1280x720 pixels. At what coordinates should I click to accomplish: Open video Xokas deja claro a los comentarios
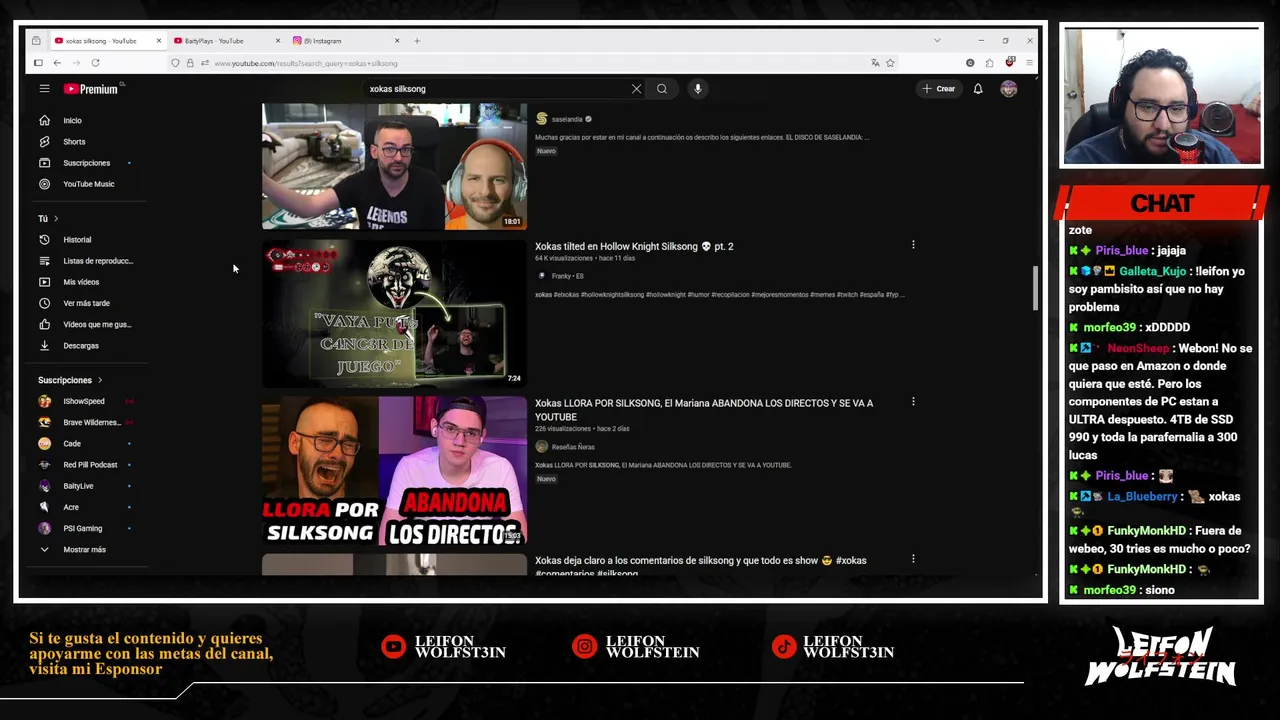coord(700,566)
